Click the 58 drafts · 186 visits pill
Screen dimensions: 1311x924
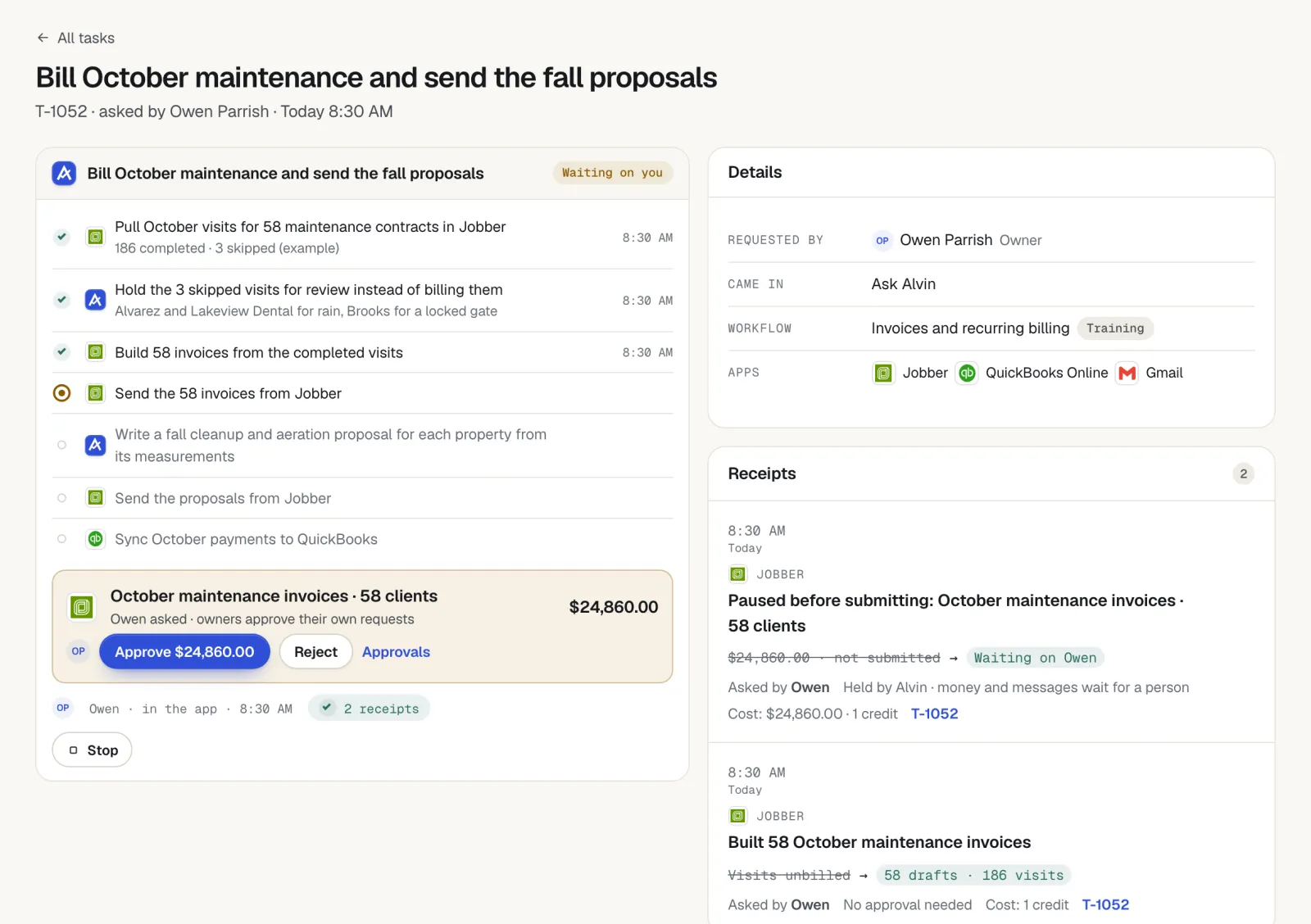(x=973, y=875)
